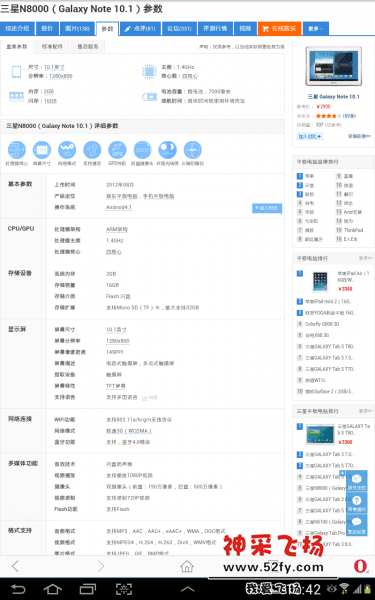The height and width of the screenshot is (600, 375).
Task: Click the 三轴陀螺仪 gyroscope feature icon
Action: (x=192, y=150)
